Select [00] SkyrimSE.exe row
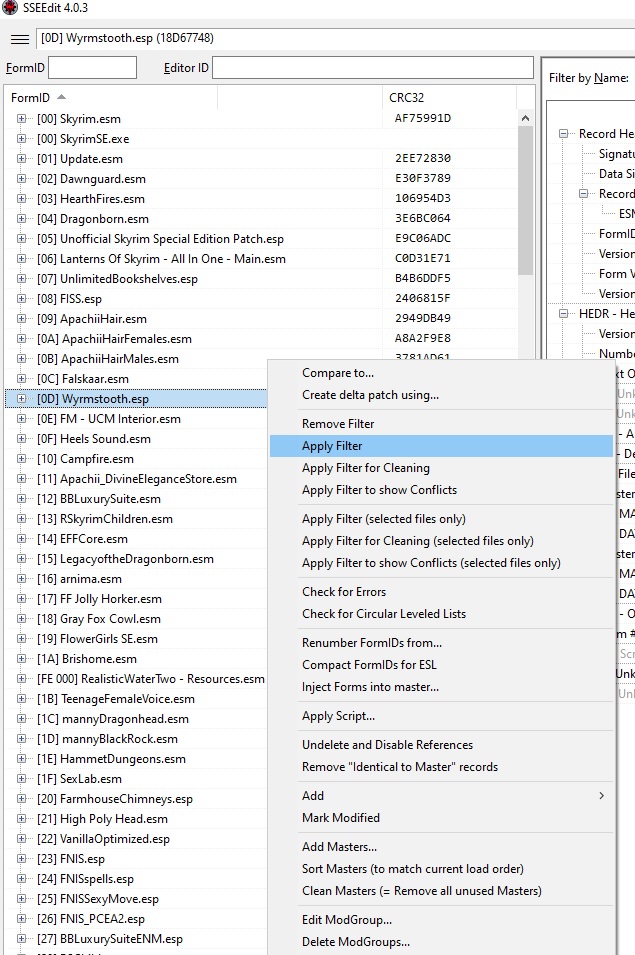Screen dimensions: 635x955 pos(83,139)
